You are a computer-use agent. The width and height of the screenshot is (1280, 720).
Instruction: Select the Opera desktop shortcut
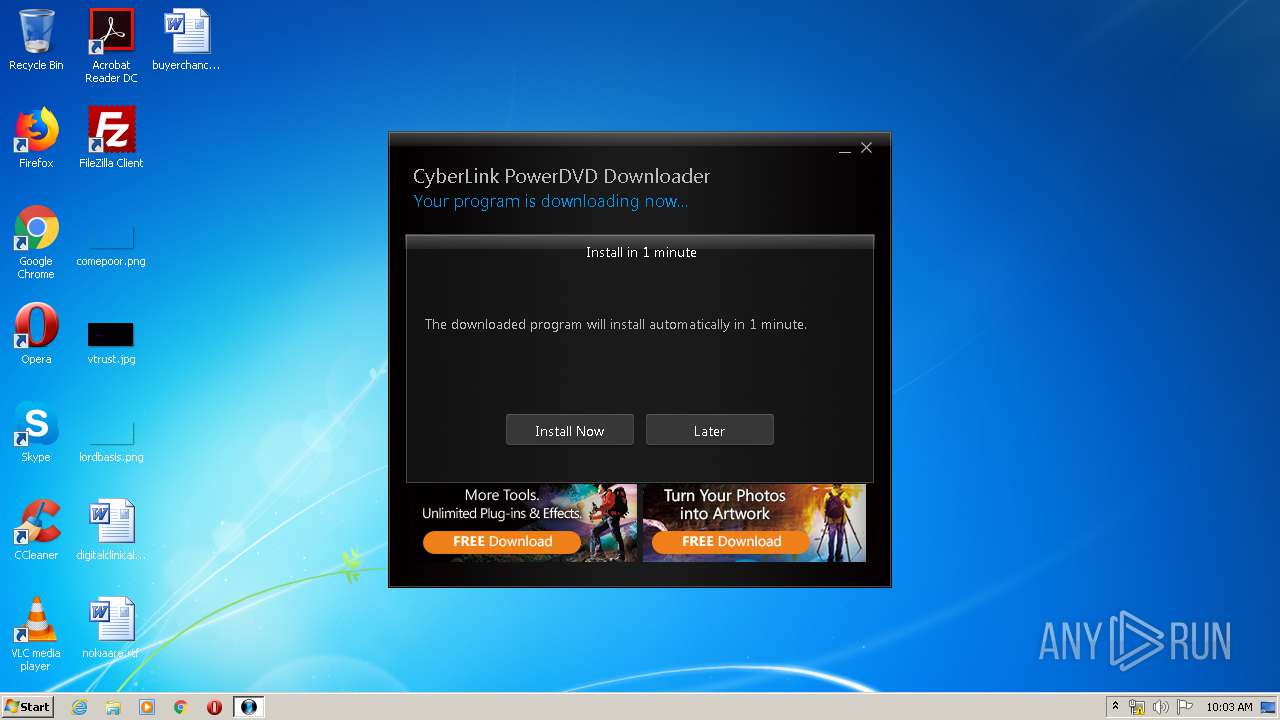[36, 334]
